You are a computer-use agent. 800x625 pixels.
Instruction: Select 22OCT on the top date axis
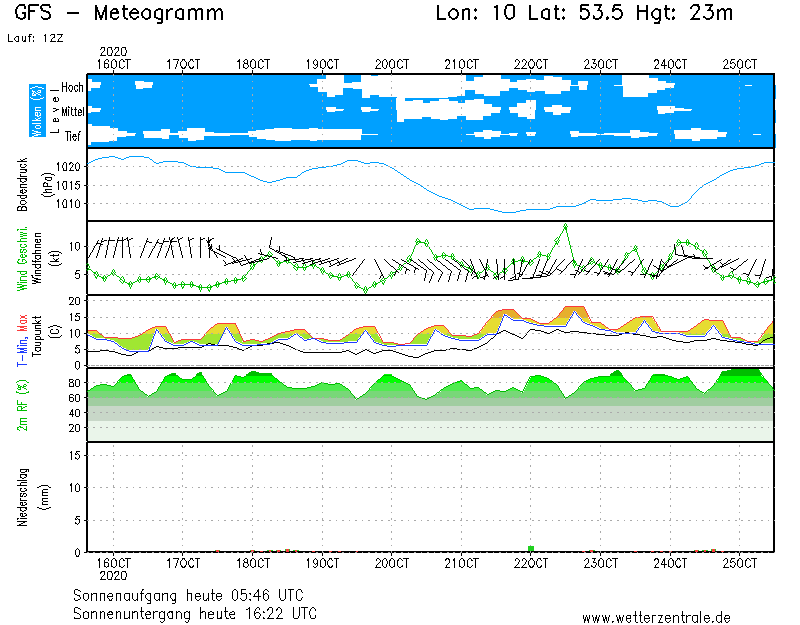click(531, 64)
